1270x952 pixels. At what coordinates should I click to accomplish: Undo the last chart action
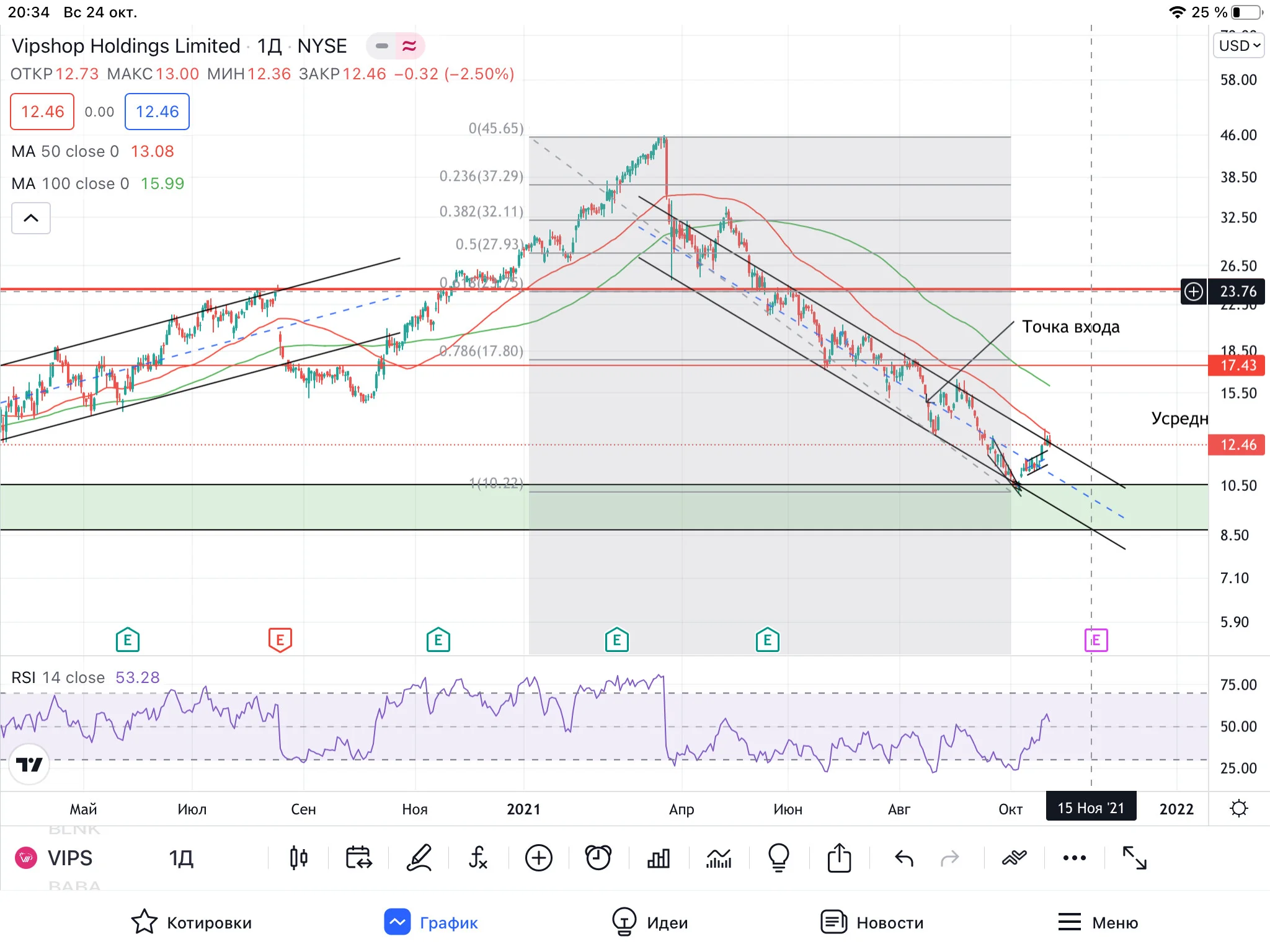(904, 858)
